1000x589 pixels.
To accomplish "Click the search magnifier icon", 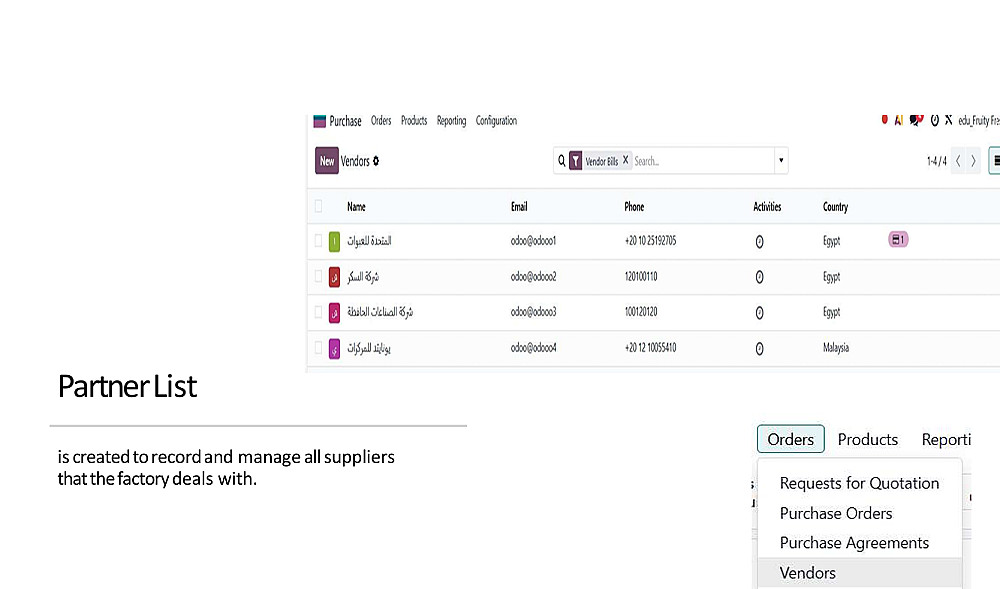I will pos(562,160).
